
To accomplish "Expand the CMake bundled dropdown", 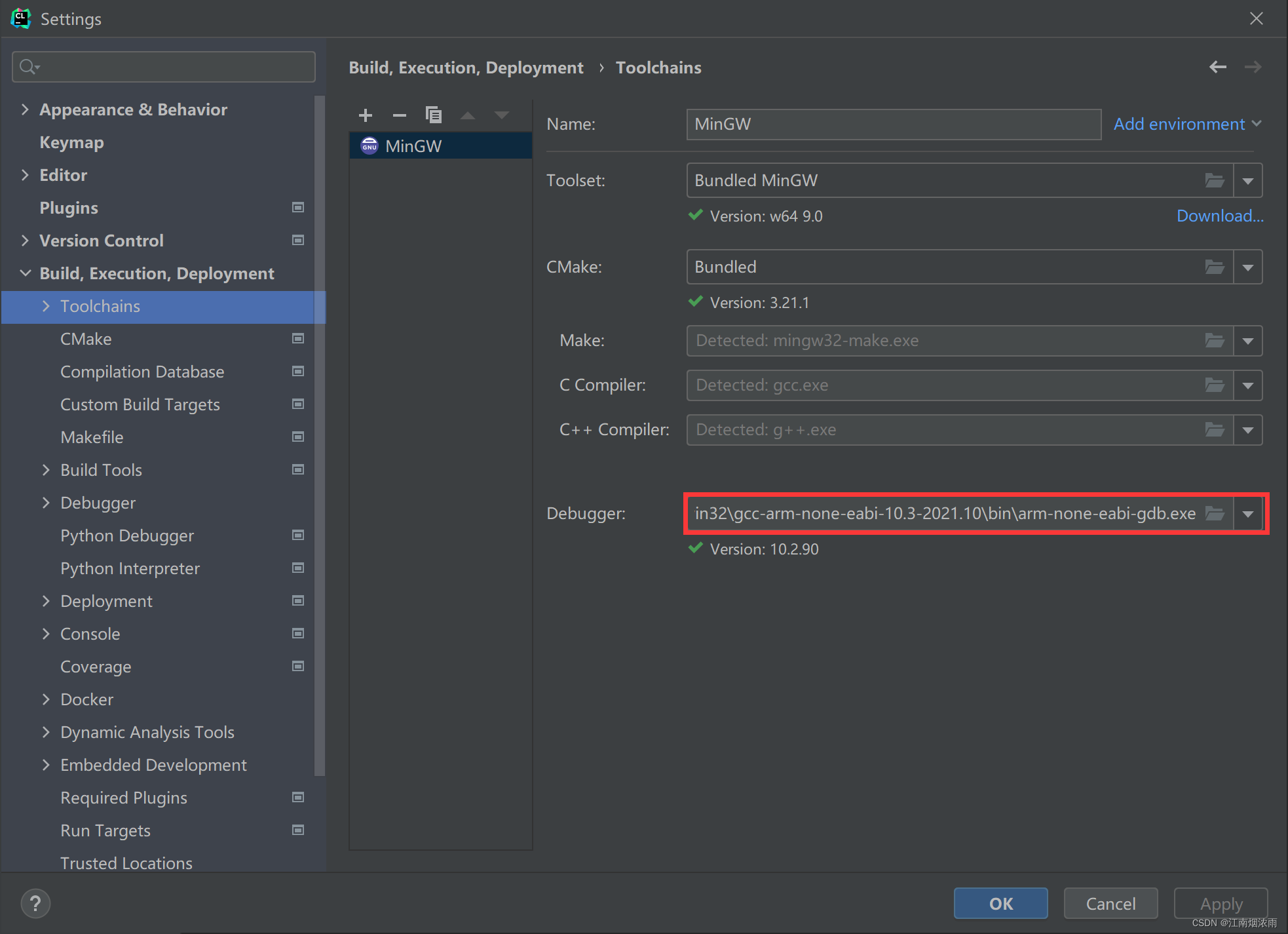I will pos(1248,267).
